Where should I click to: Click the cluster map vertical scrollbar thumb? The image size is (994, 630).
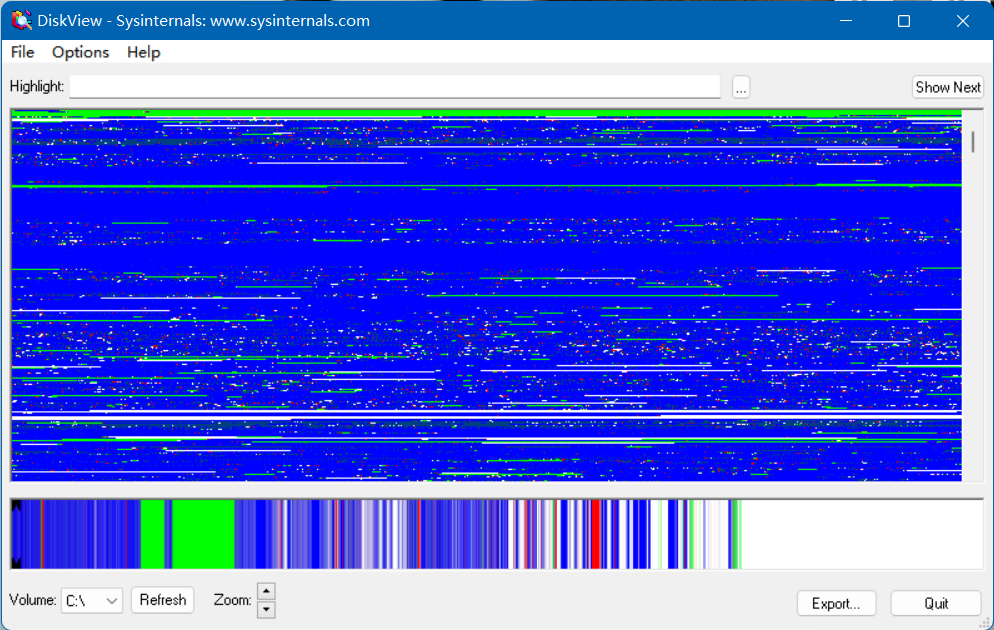(973, 141)
